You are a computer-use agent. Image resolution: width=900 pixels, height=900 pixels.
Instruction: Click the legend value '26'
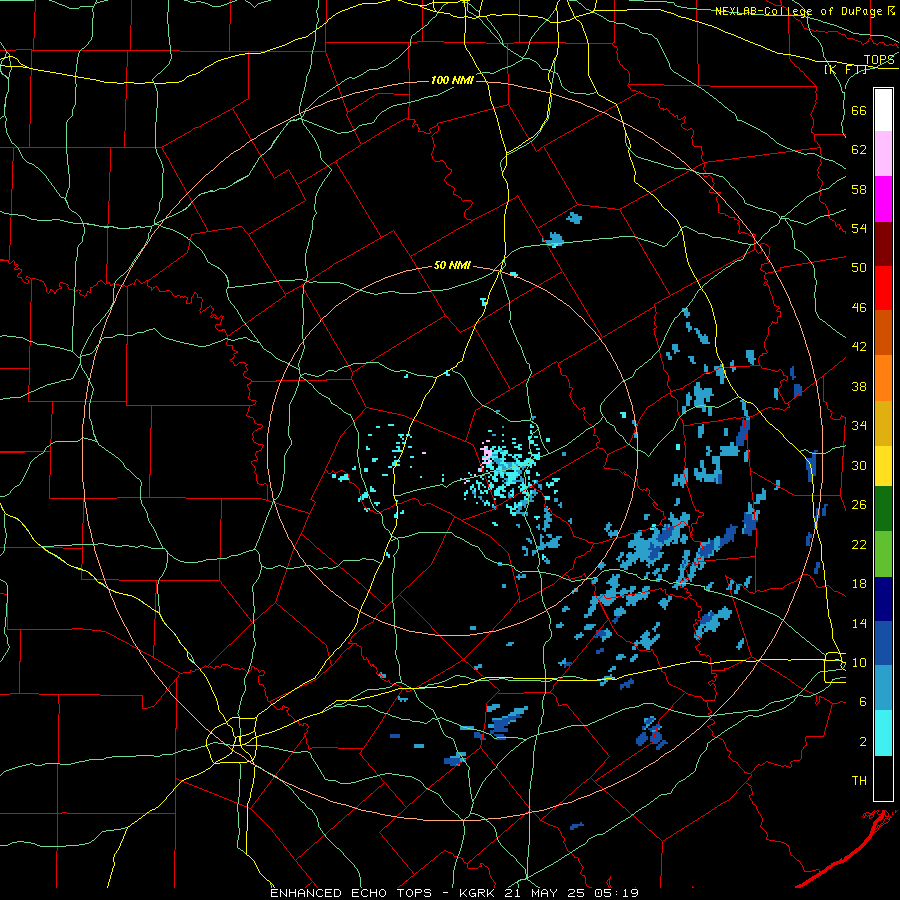859,505
